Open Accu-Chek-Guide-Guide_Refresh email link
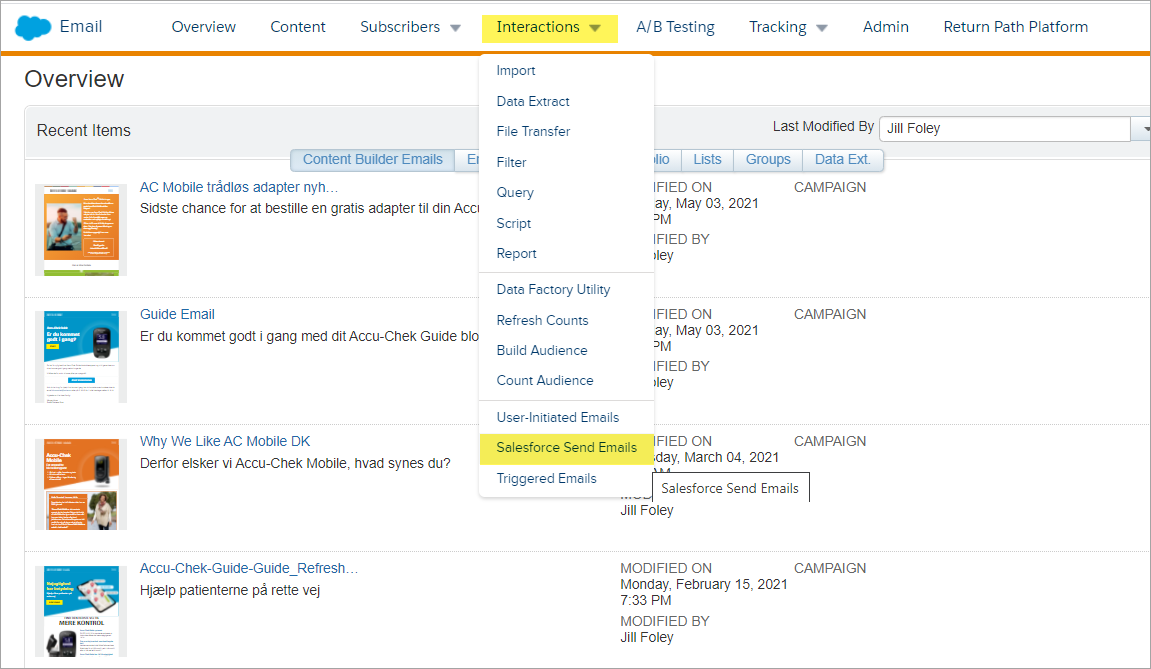The height and width of the screenshot is (669, 1151). (249, 568)
